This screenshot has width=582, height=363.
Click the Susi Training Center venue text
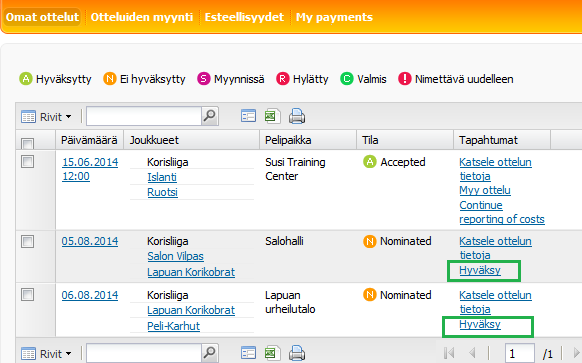pyautogui.click(x=295, y=169)
